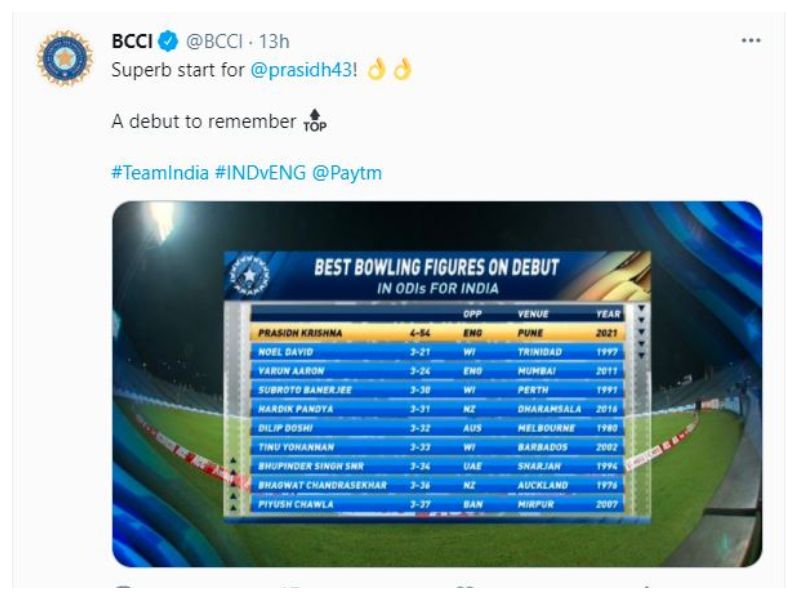Screen dimensions: 800x600
Task: Click the TOP arrow emoji
Action: coord(315,121)
